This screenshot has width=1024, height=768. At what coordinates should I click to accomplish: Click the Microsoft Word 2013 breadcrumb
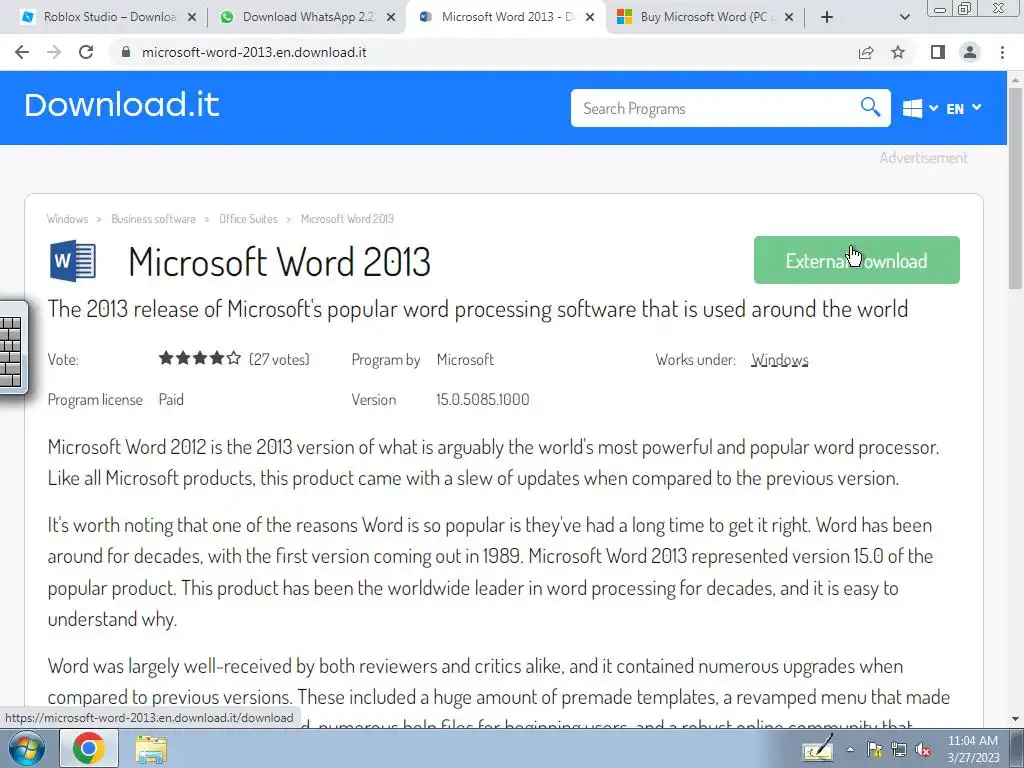pyautogui.click(x=347, y=219)
